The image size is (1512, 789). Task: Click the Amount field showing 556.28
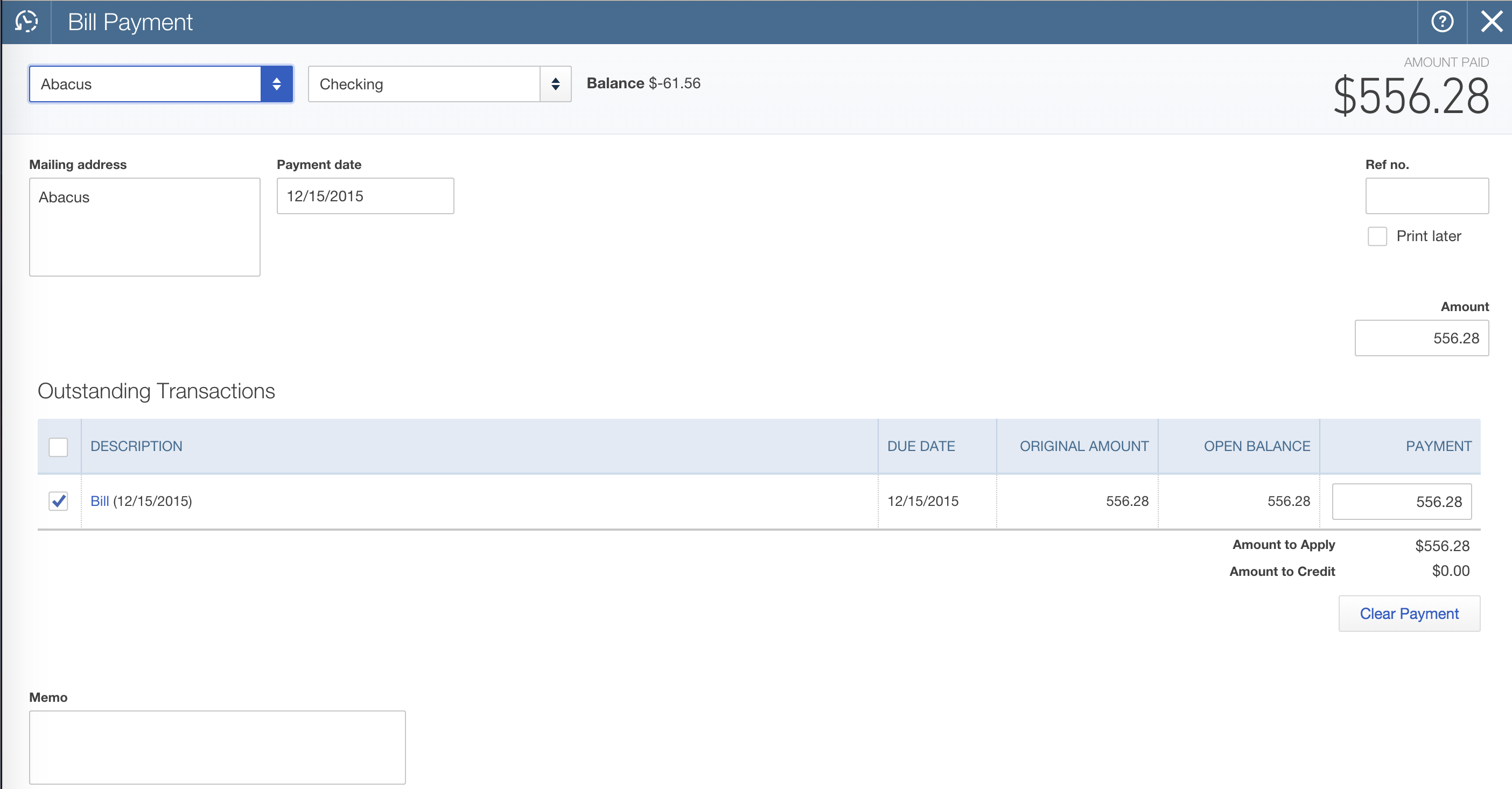point(1421,338)
